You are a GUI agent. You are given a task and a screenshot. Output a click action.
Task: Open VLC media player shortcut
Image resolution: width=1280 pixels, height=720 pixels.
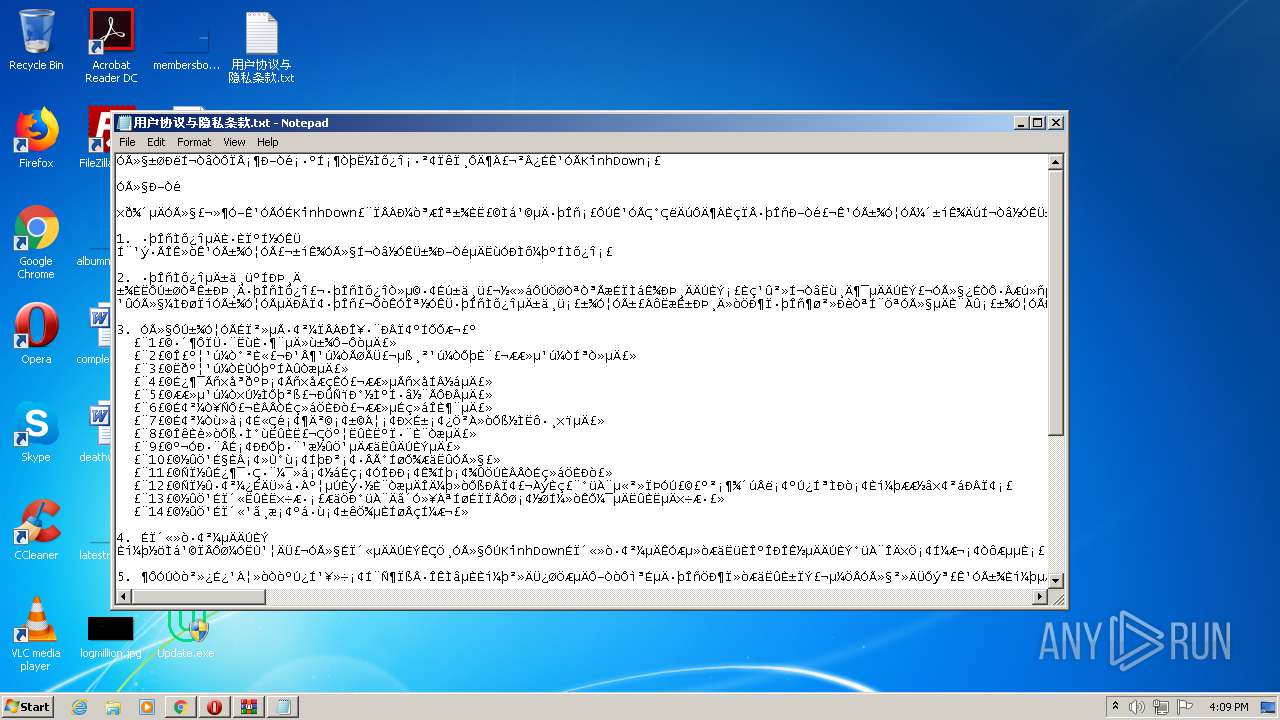pyautogui.click(x=36, y=634)
